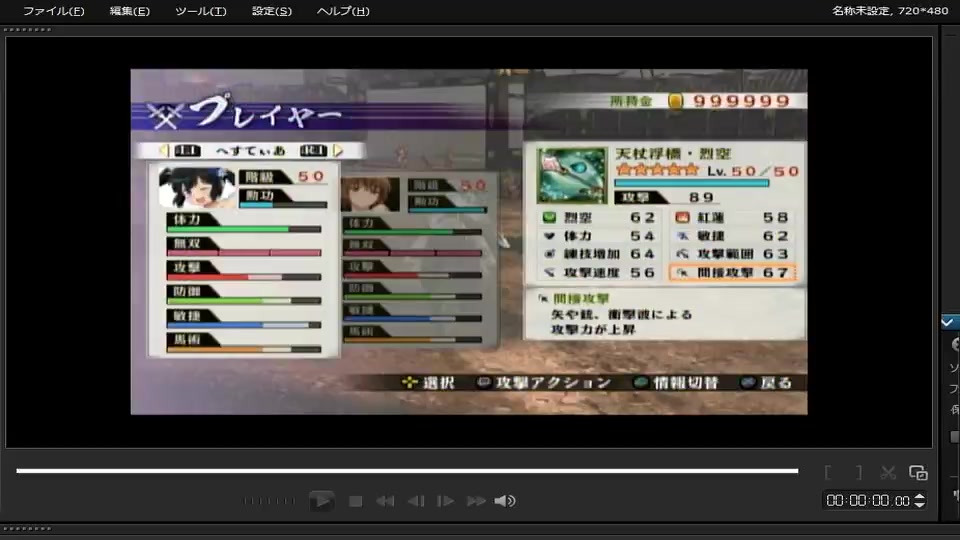Click the プレイヤー title in the preview
This screenshot has height=540, width=960.
click(x=265, y=112)
